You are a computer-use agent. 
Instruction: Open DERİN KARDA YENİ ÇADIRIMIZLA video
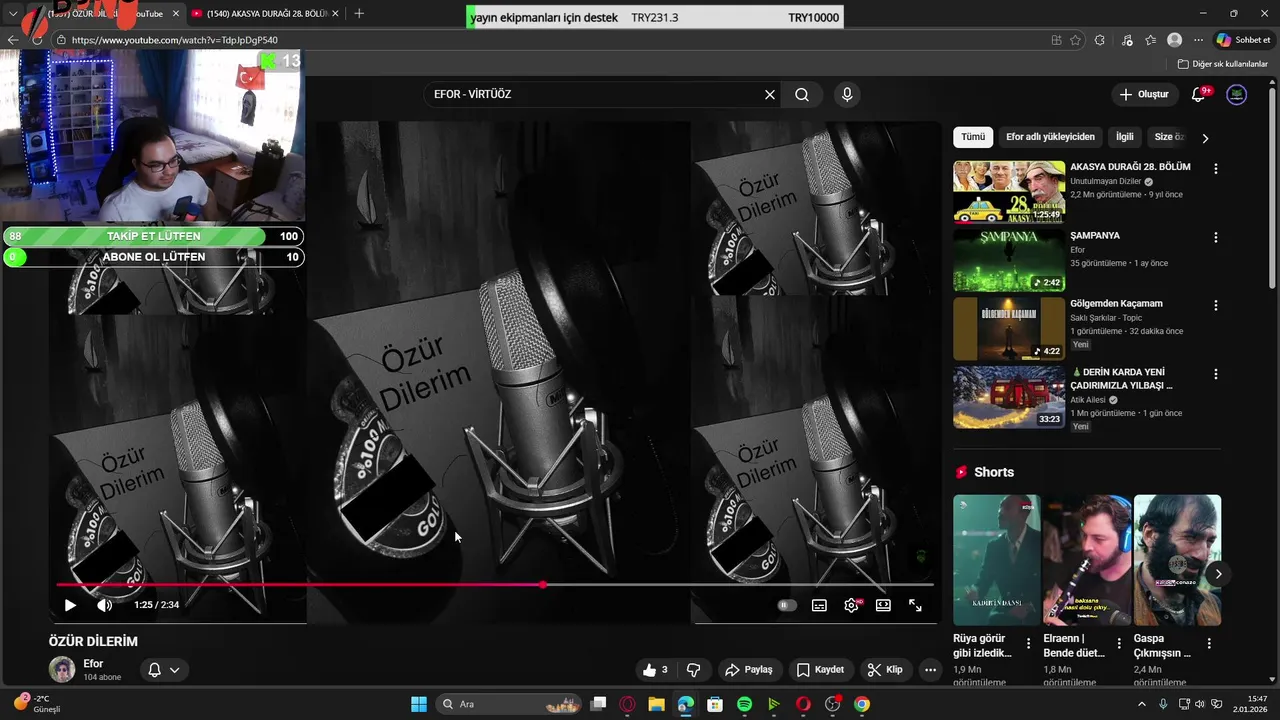pyautogui.click(x=1009, y=397)
